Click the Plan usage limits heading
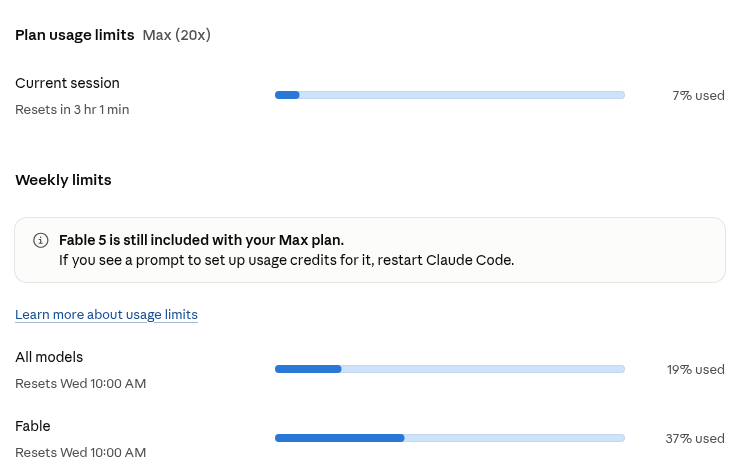The height and width of the screenshot is (469, 741). click(x=75, y=35)
